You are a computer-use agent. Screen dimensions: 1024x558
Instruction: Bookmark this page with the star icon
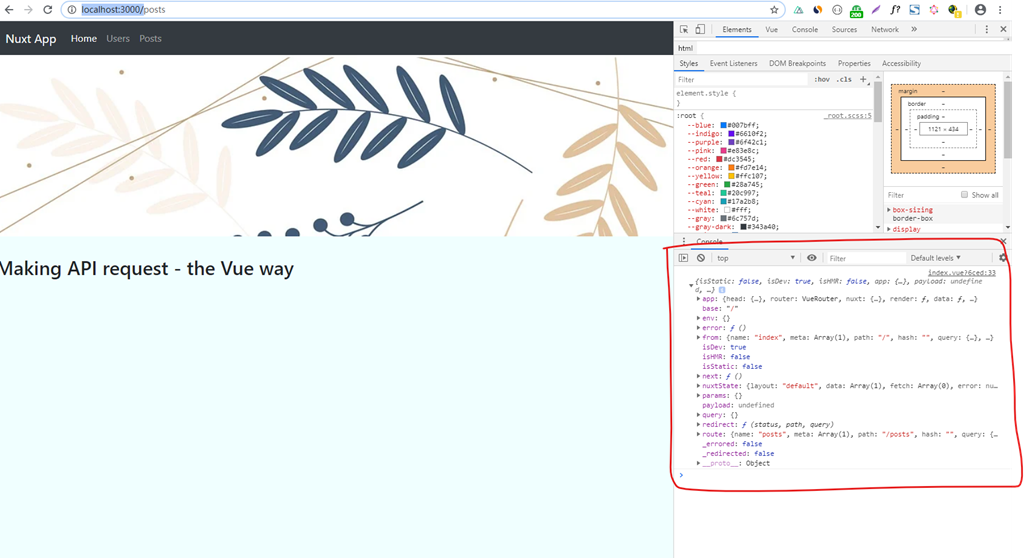coord(775,10)
